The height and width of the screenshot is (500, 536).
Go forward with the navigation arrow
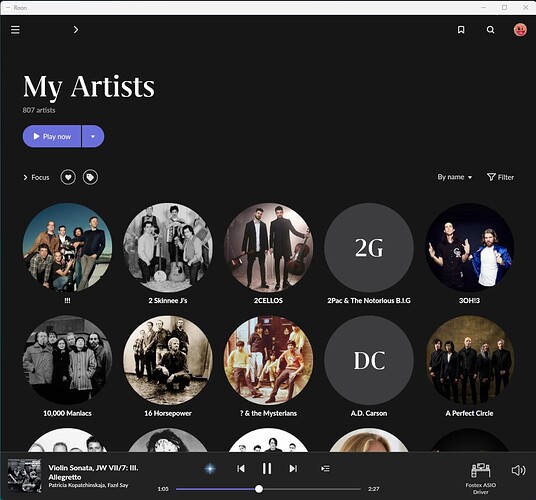[x=76, y=30]
